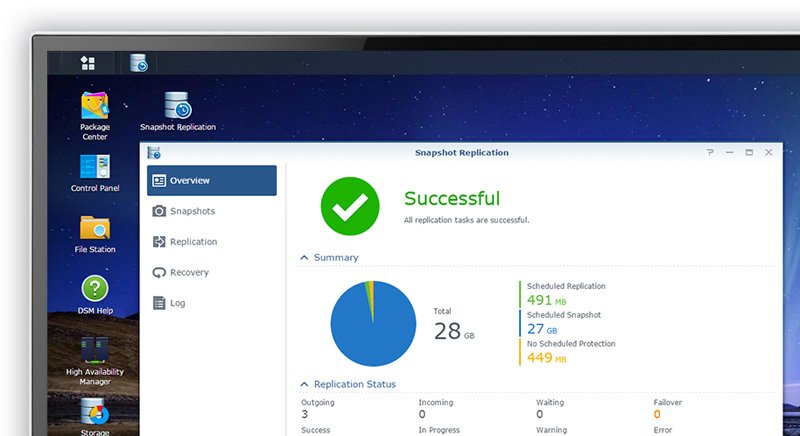Close the Snapshot Replication window

[x=768, y=152]
